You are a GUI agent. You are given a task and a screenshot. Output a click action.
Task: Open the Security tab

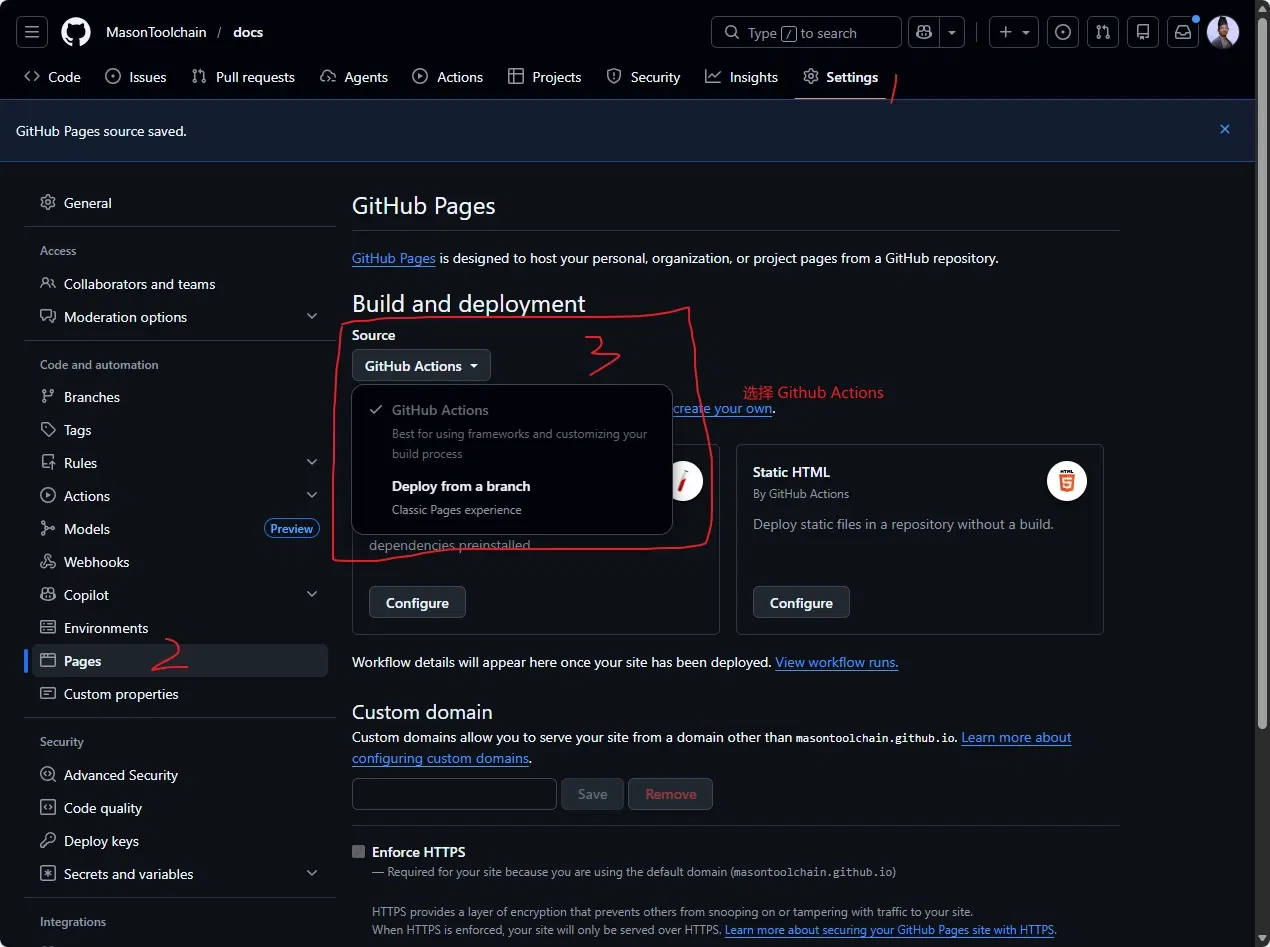point(643,77)
